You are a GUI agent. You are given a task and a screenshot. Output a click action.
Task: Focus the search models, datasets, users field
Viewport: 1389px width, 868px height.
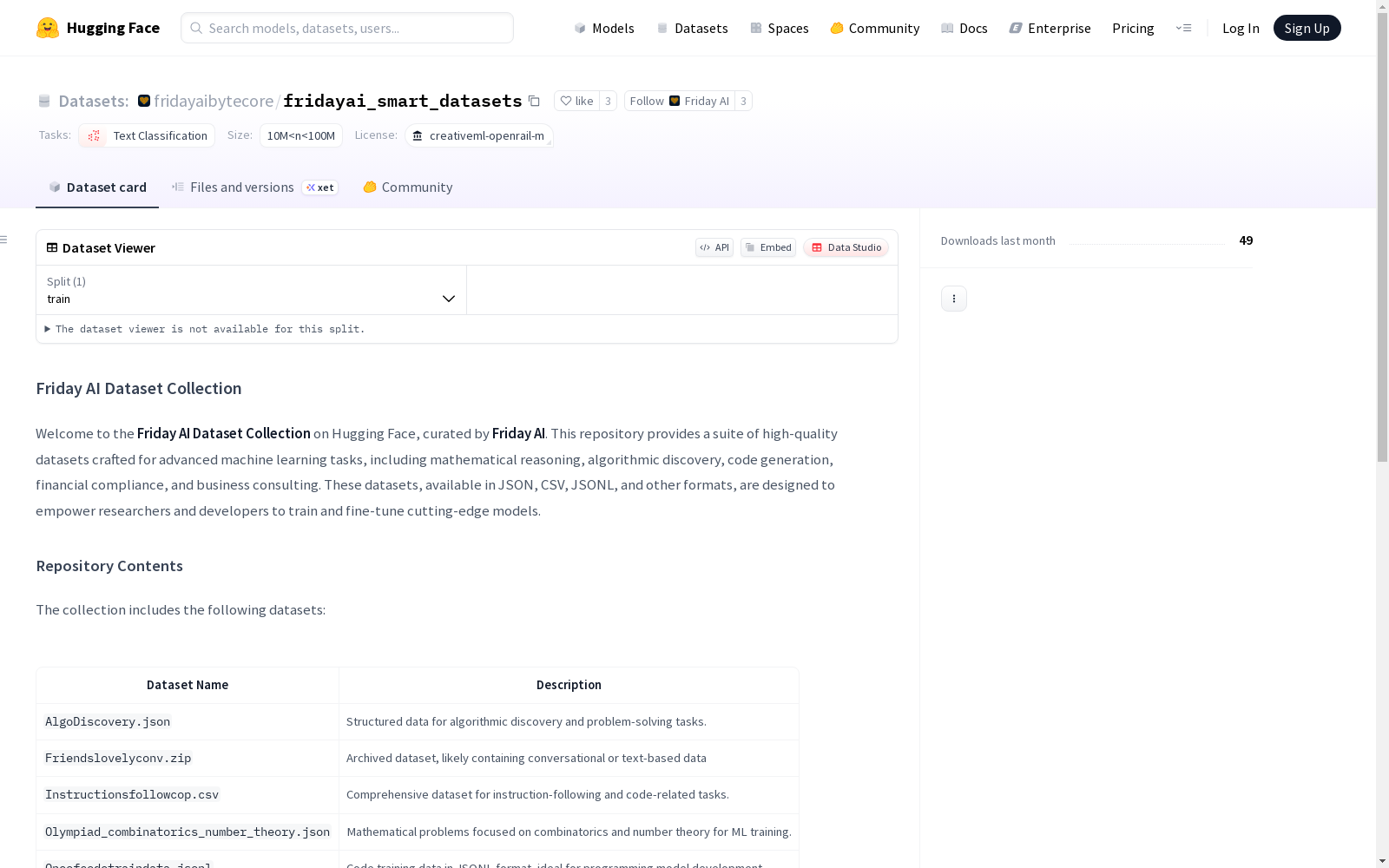(347, 28)
